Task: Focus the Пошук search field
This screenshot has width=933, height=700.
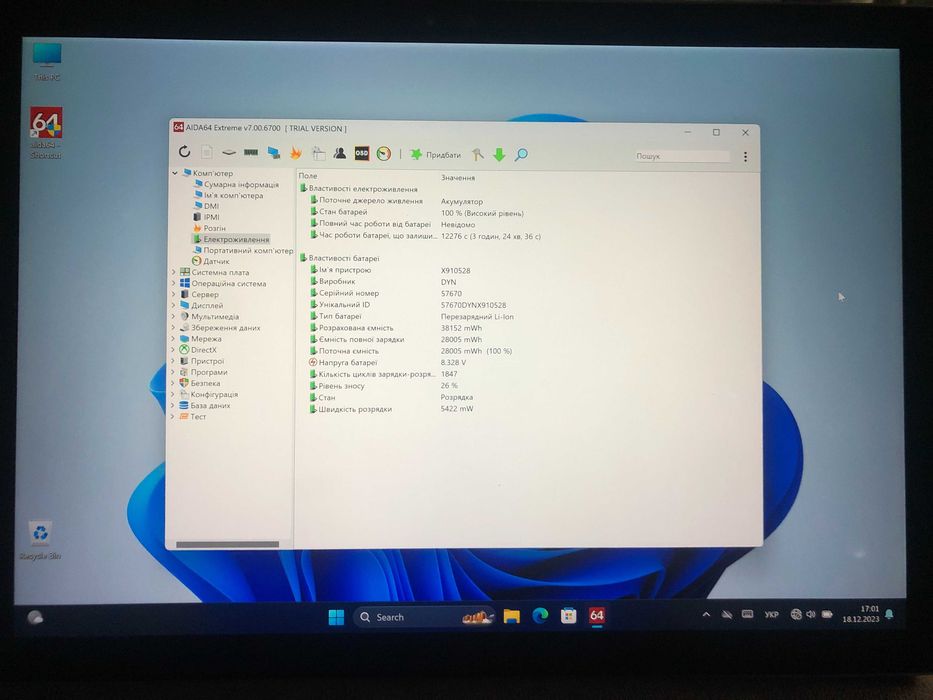Action: coord(682,156)
